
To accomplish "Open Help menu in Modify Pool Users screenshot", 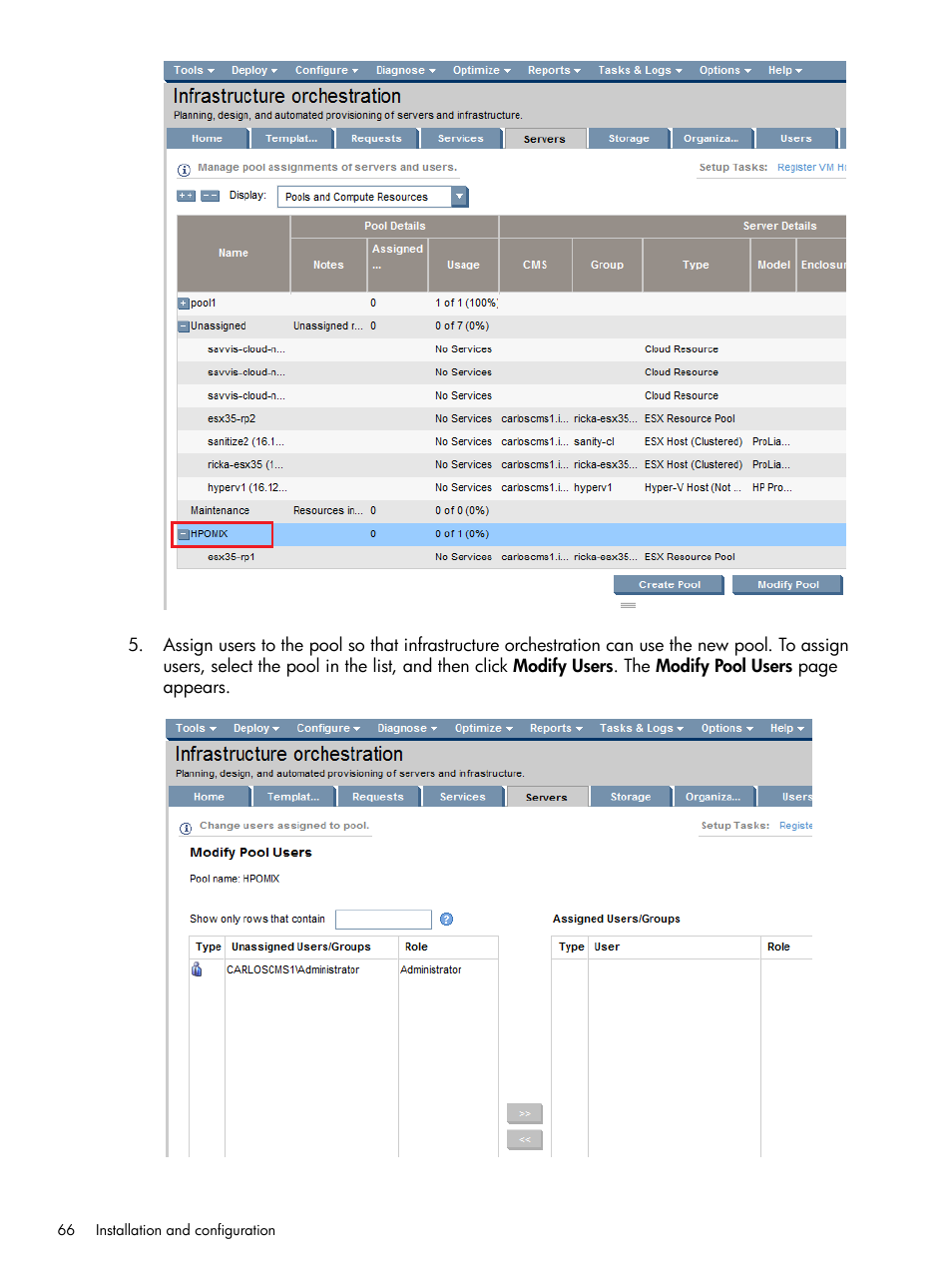I will [x=786, y=728].
